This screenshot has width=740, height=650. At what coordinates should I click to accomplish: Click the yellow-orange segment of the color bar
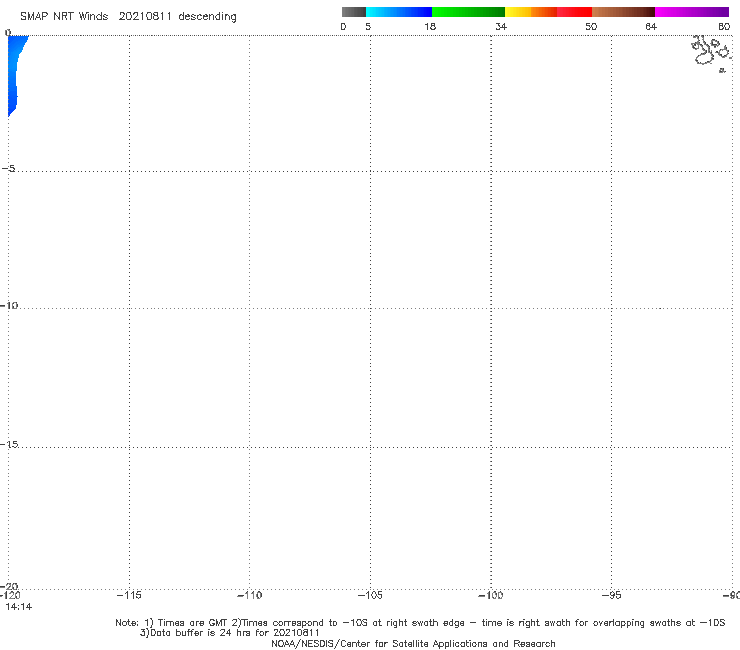click(531, 12)
